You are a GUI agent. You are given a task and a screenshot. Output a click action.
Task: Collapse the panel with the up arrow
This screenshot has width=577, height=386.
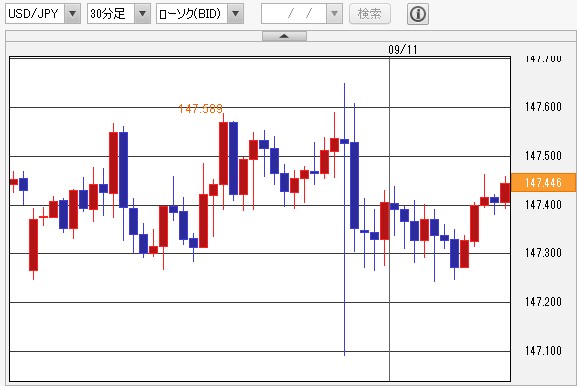(284, 36)
